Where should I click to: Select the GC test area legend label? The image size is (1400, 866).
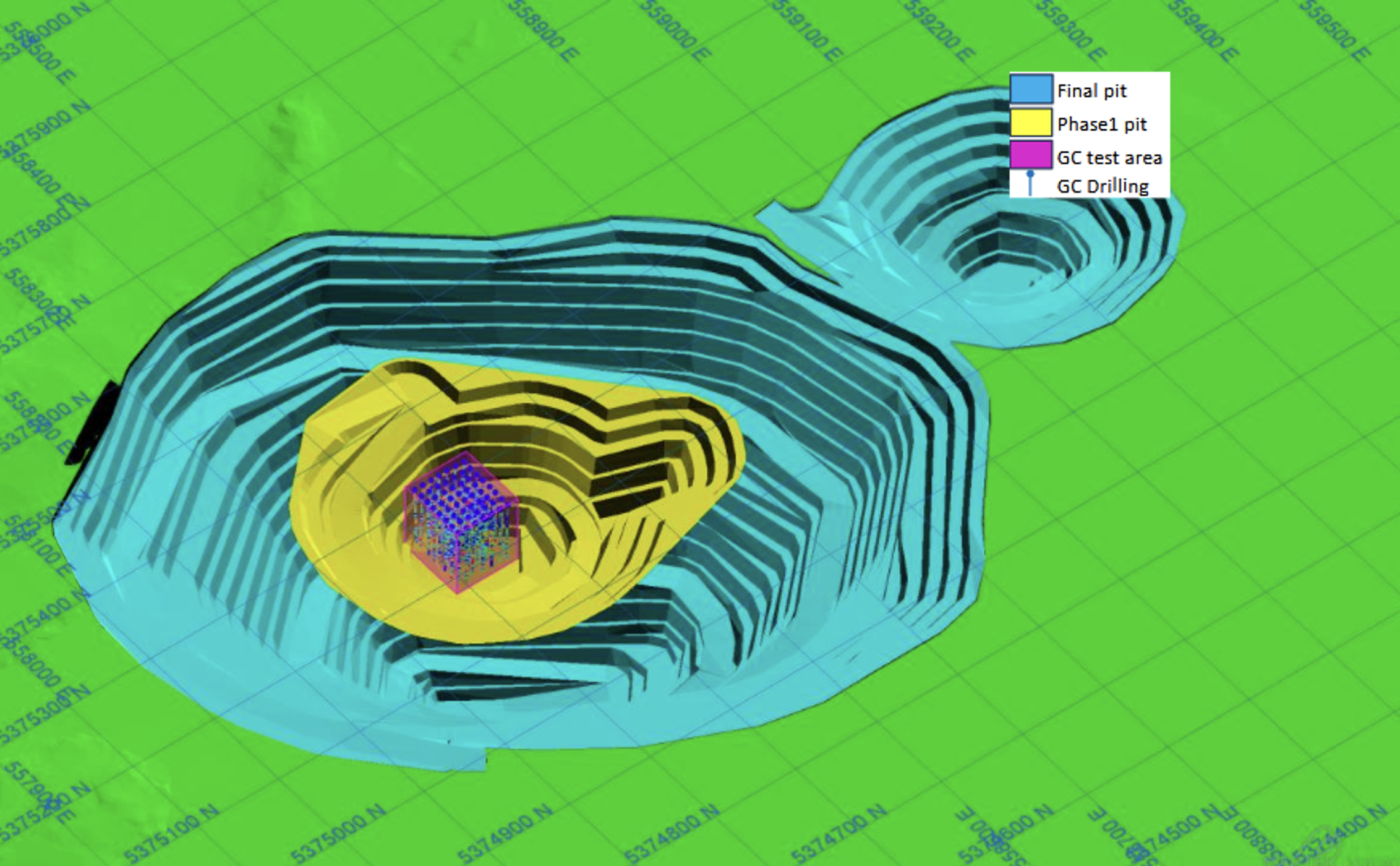(1109, 158)
